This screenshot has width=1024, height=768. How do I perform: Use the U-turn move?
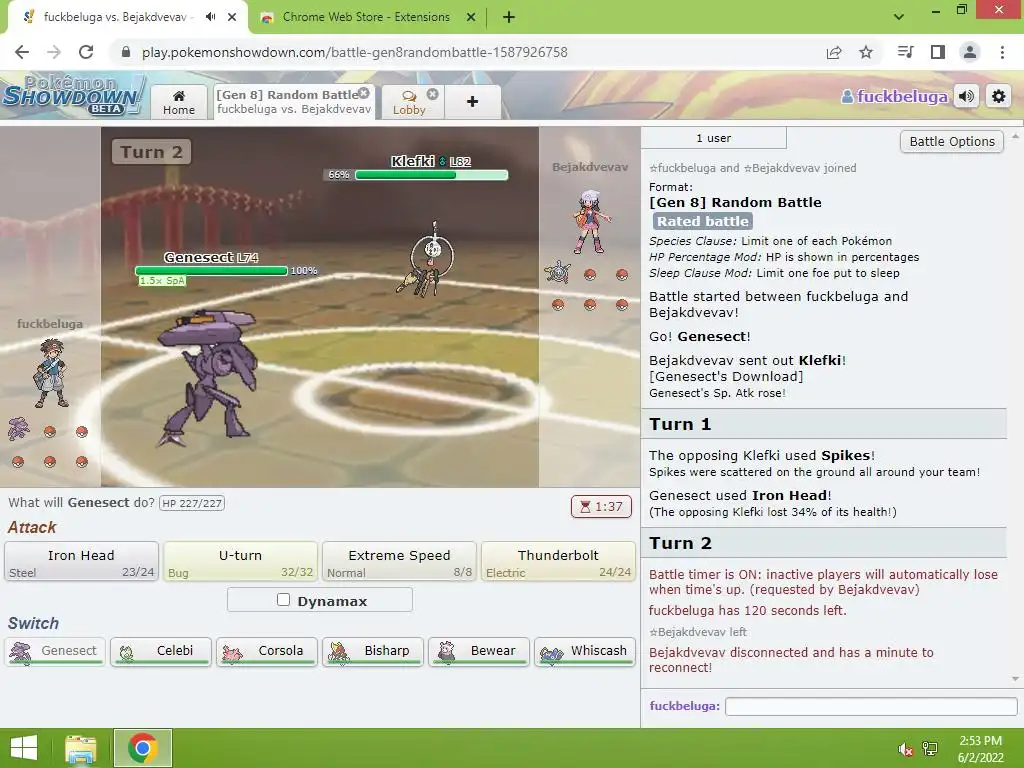point(240,562)
